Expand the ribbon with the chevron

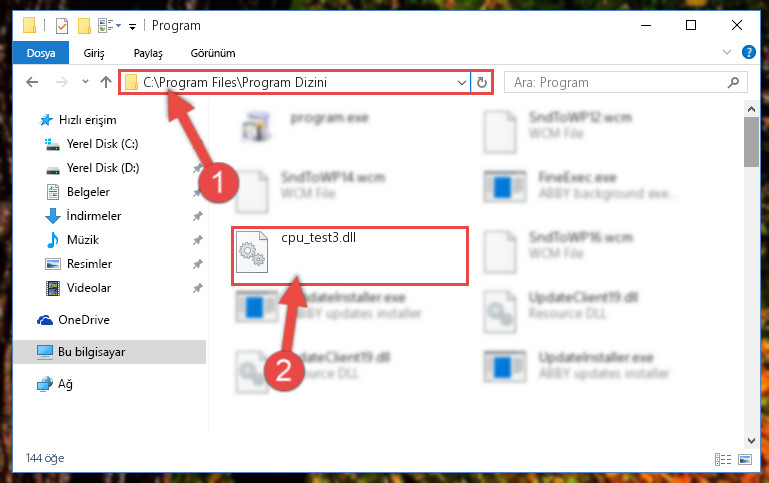click(727, 52)
